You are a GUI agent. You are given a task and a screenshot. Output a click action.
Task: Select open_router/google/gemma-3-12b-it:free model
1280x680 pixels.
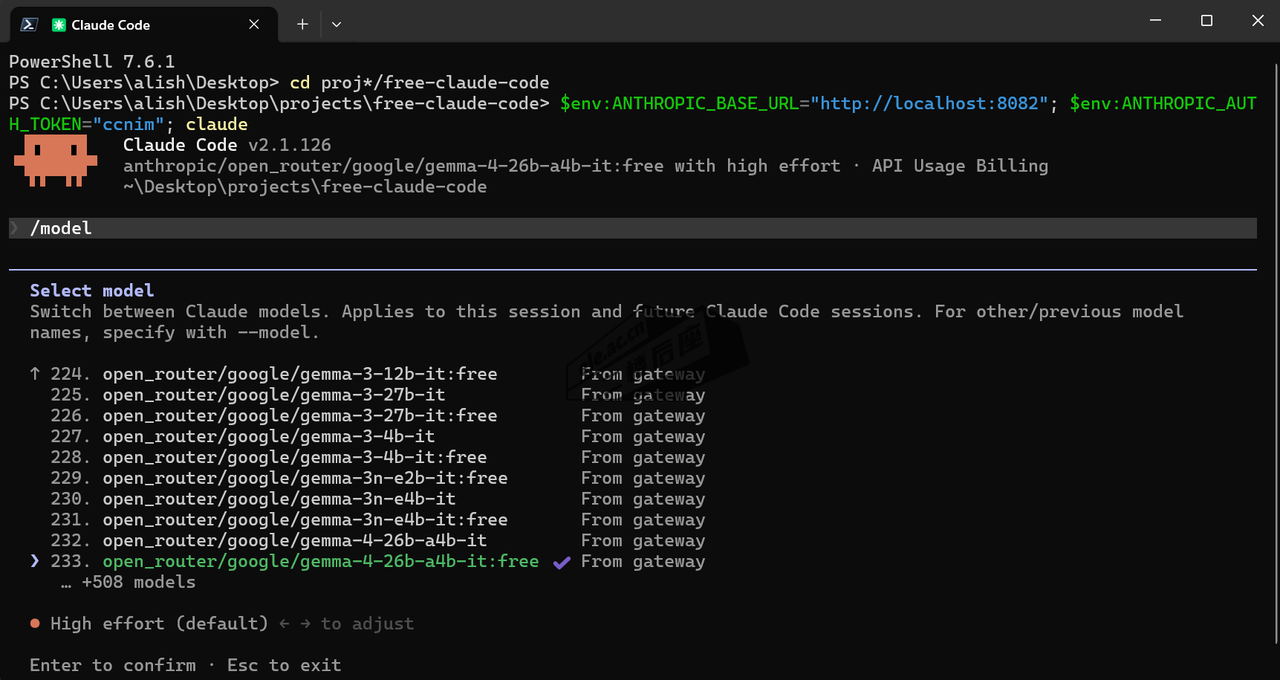click(300, 374)
